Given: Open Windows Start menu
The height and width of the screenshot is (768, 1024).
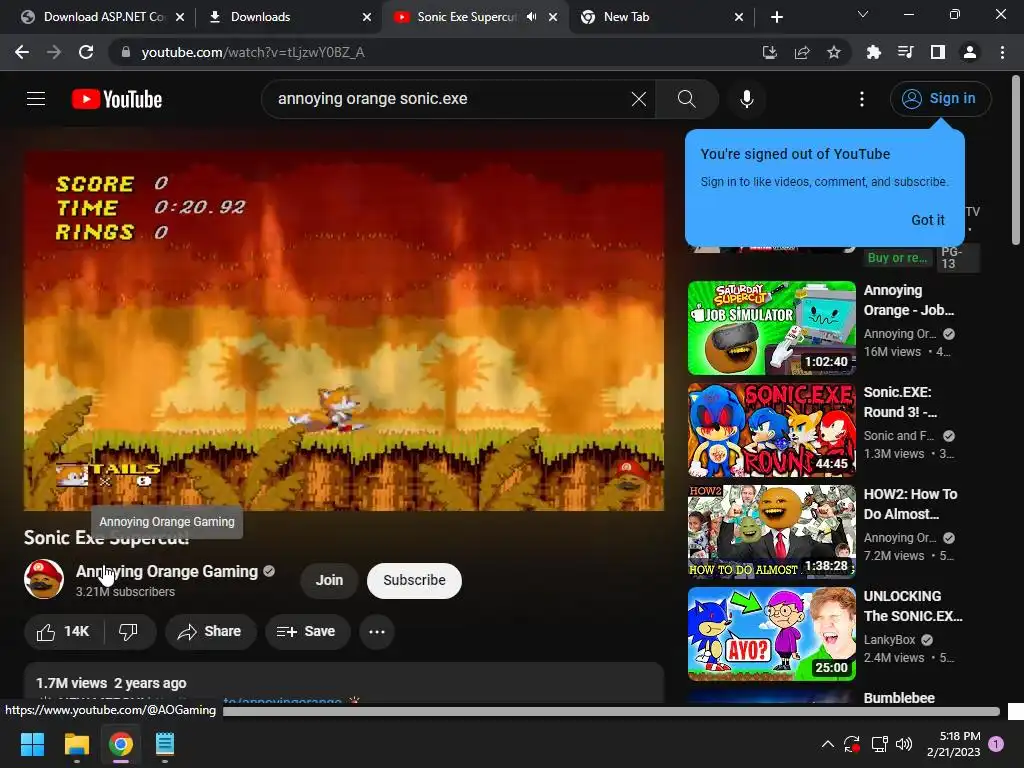Looking at the screenshot, I should point(32,744).
